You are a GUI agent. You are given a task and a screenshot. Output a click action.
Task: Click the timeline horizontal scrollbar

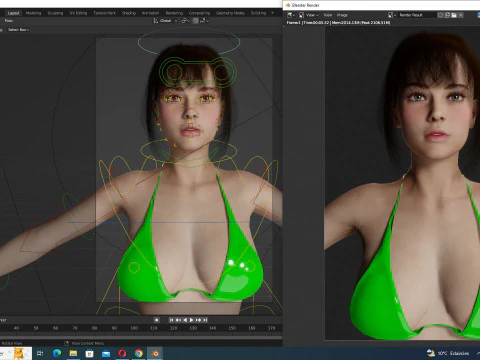(141, 337)
